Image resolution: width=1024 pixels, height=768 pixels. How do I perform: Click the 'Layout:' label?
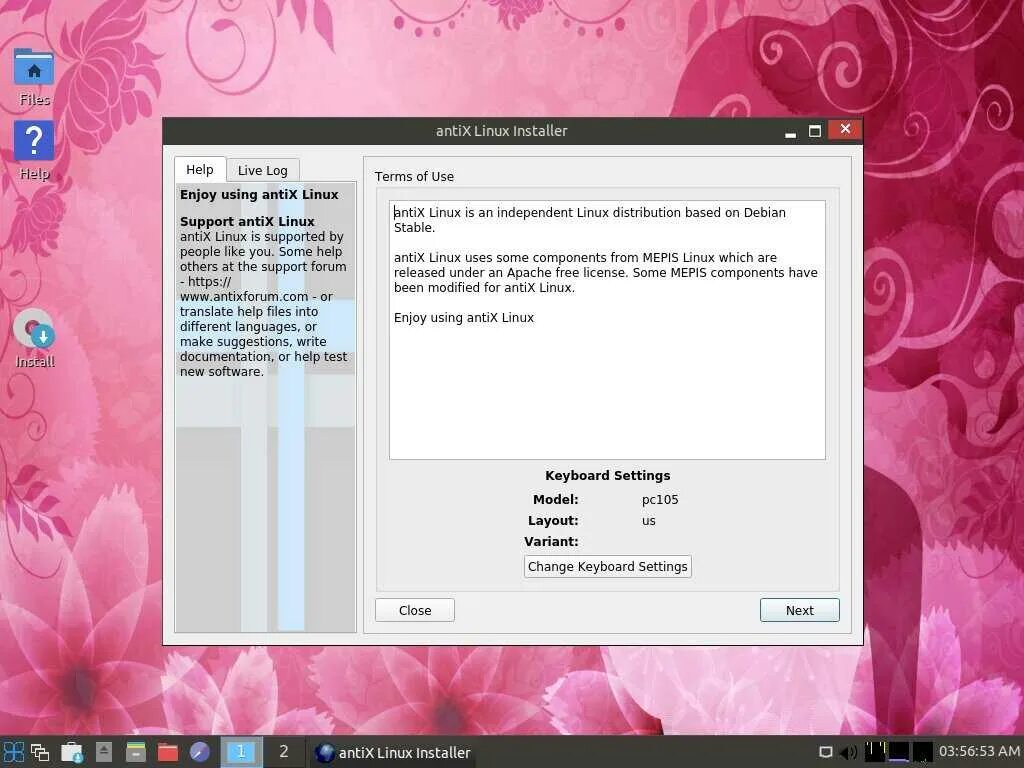pyautogui.click(x=553, y=520)
